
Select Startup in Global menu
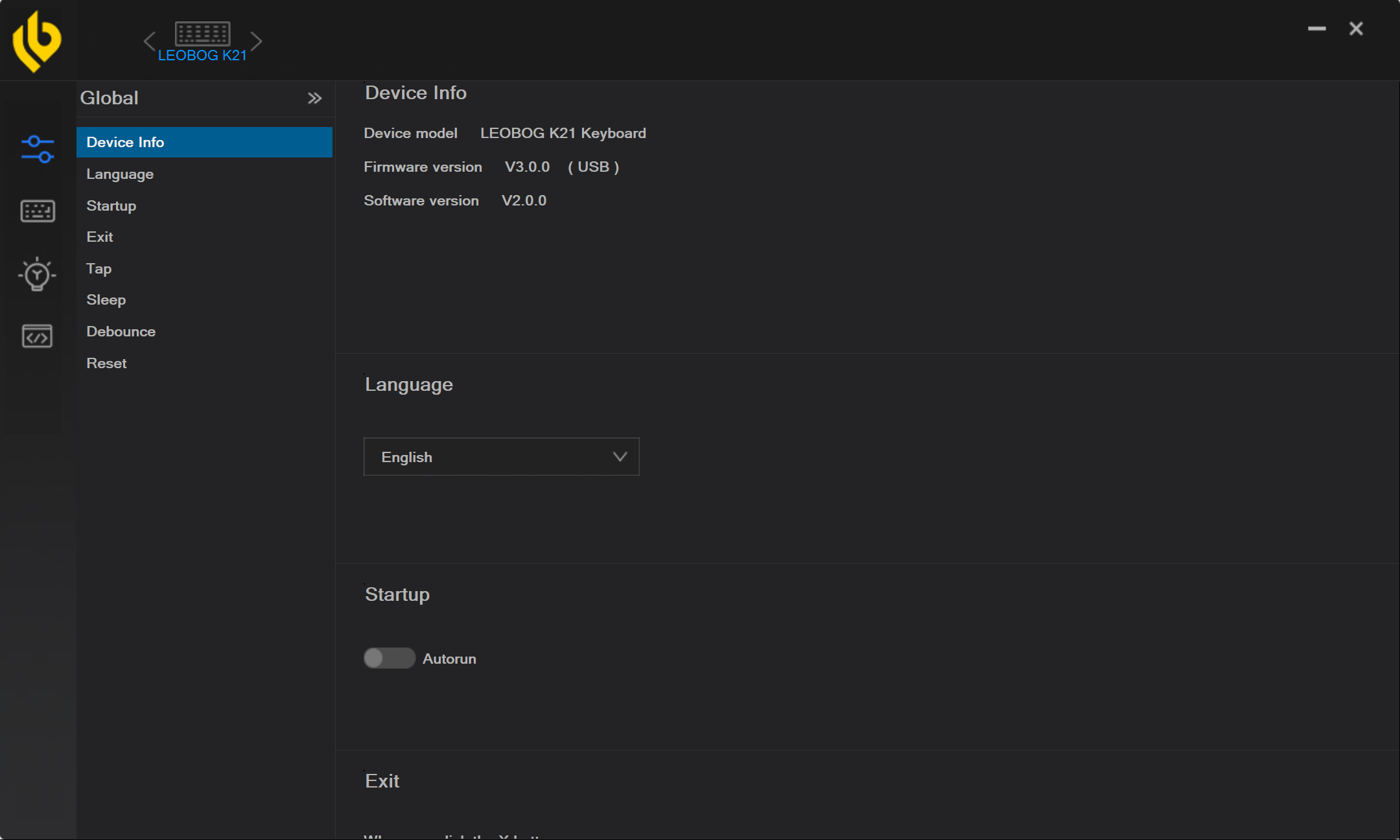tap(204, 205)
